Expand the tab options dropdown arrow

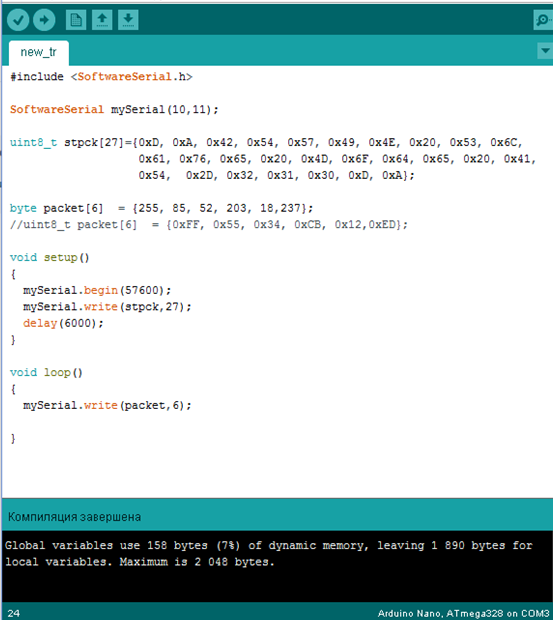[545, 51]
